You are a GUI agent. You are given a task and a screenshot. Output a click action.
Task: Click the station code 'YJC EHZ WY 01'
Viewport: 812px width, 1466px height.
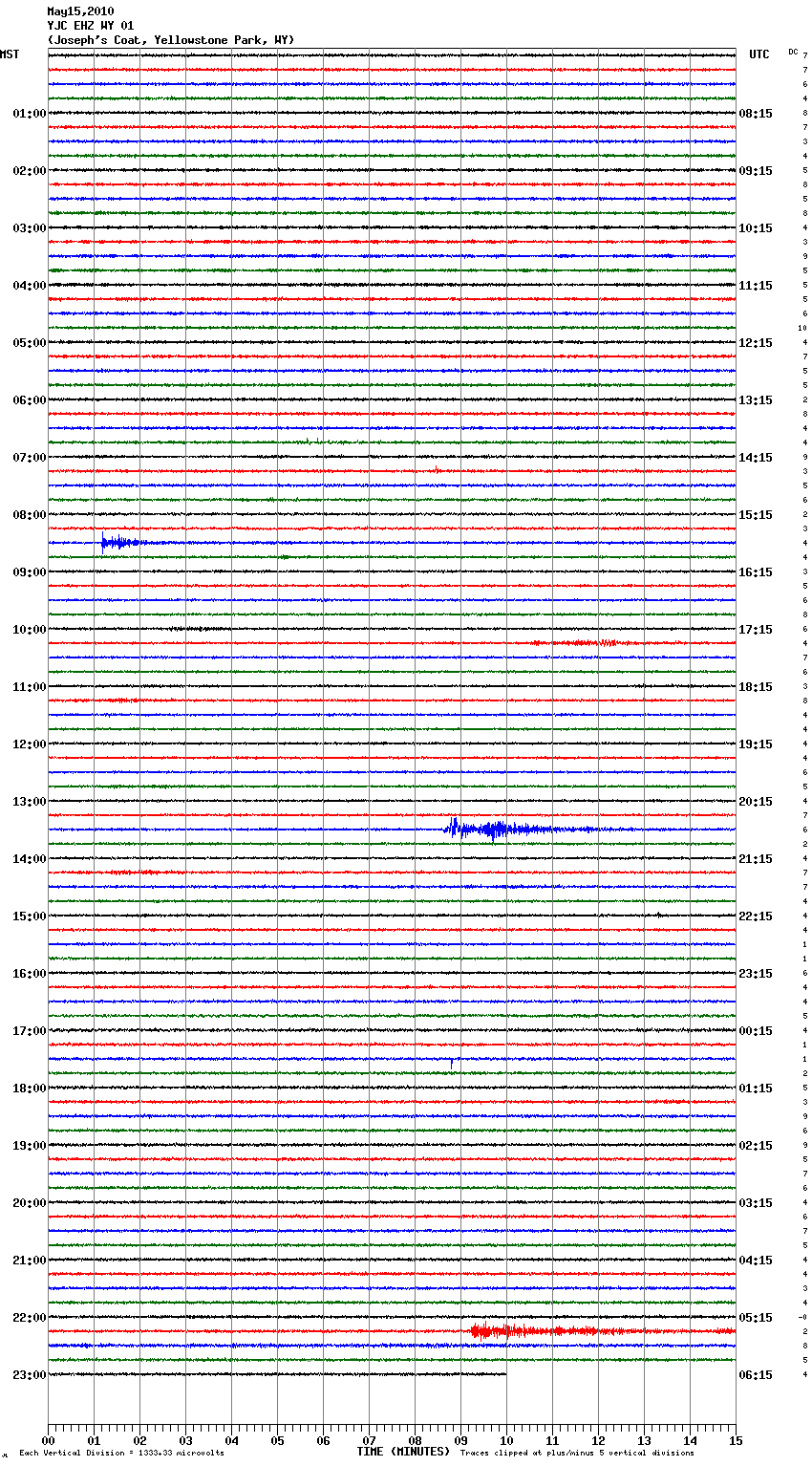91,26
